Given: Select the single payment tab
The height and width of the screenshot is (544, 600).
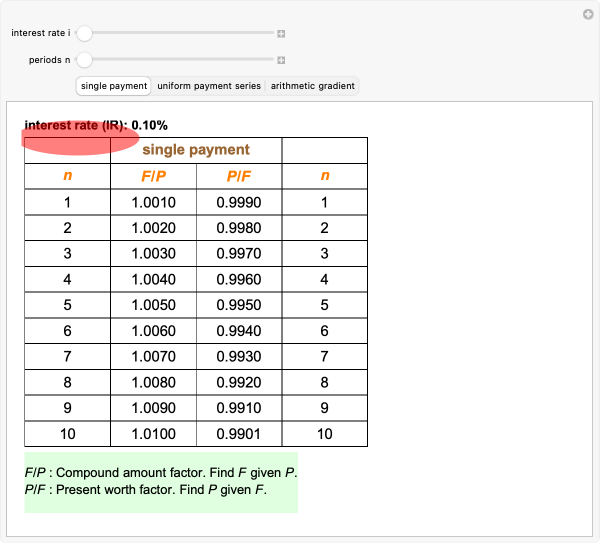Looking at the screenshot, I should coord(114,86).
